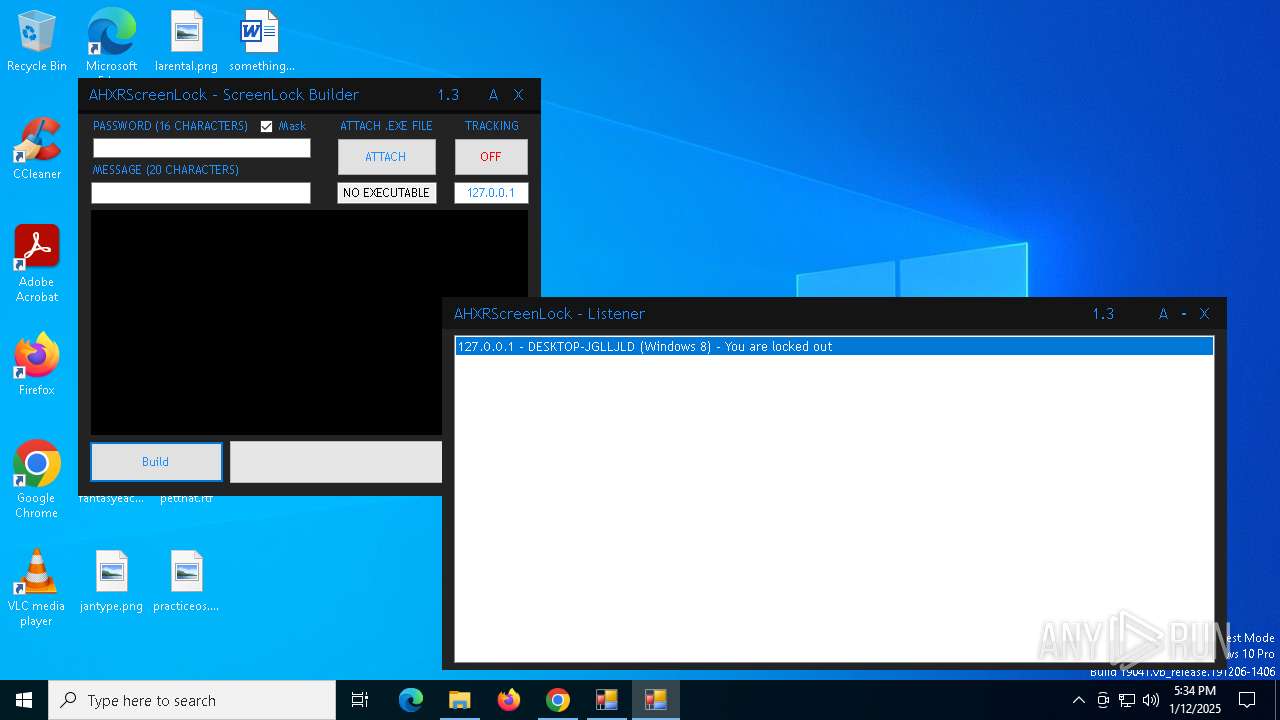Toggle tracking OFF button
The width and height of the screenshot is (1280, 720).
click(491, 157)
